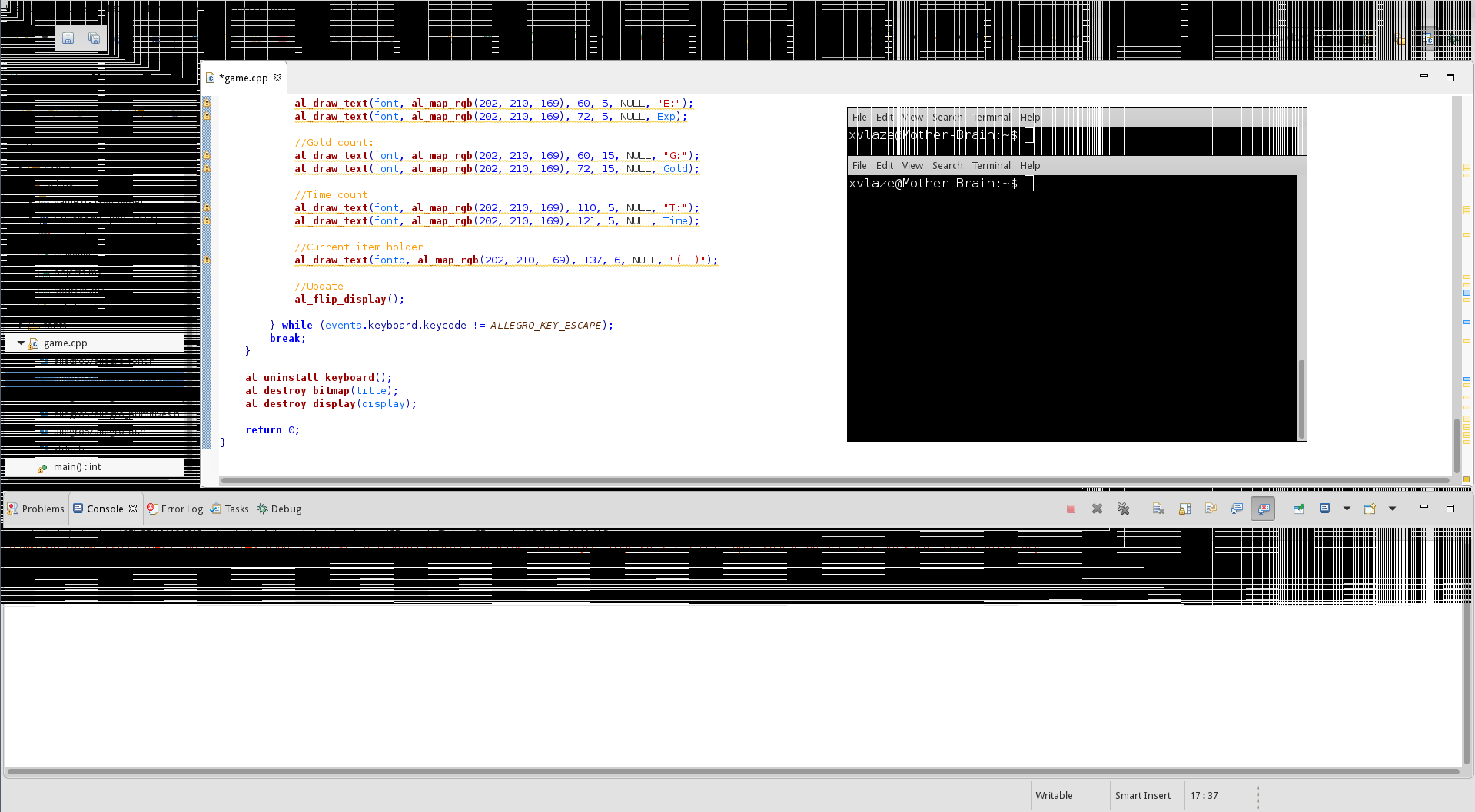Open the View menu in the front terminal window
Image resolution: width=1475 pixels, height=812 pixels.
pyautogui.click(x=912, y=166)
